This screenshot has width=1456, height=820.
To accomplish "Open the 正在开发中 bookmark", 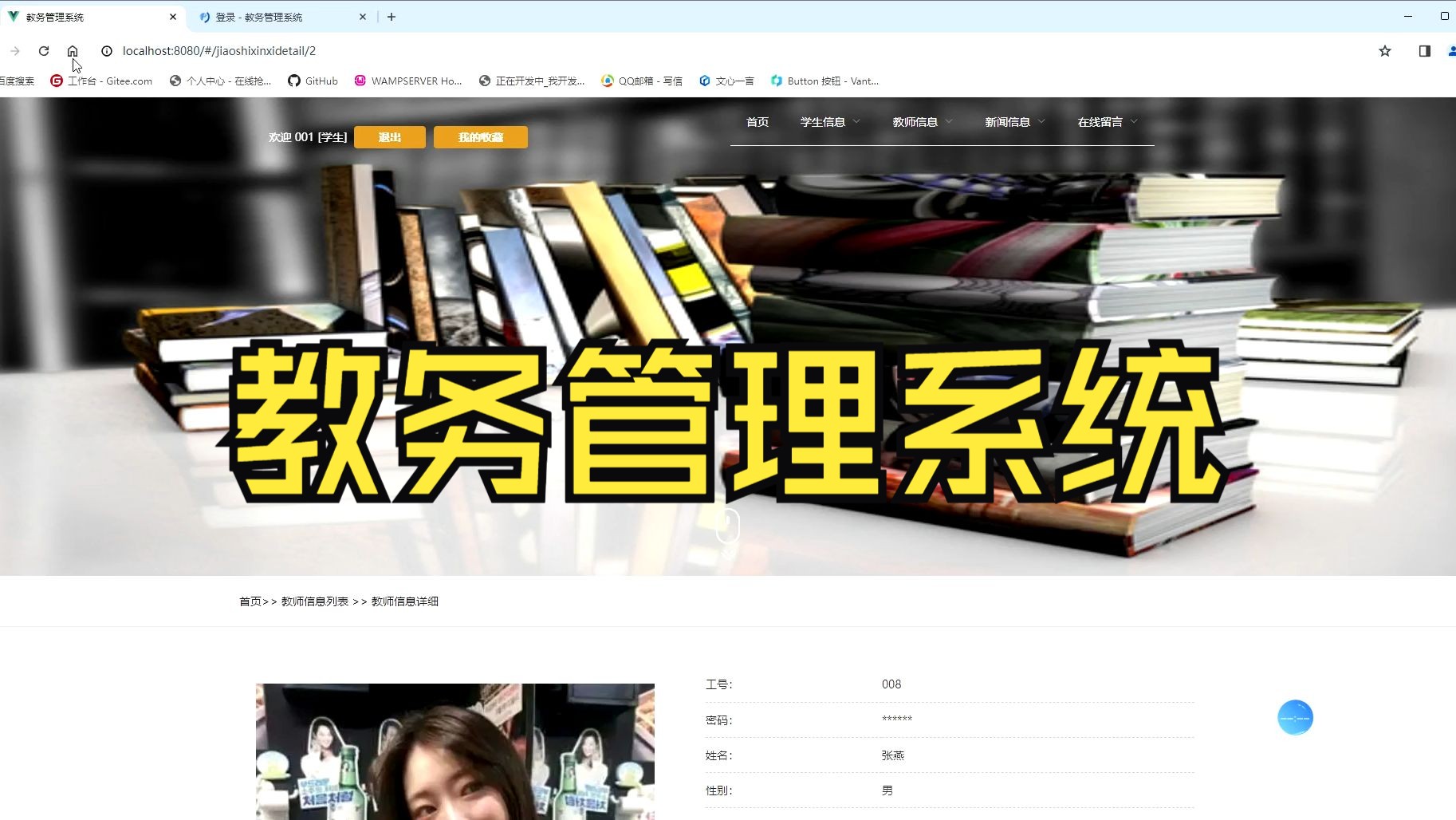I will point(532,81).
